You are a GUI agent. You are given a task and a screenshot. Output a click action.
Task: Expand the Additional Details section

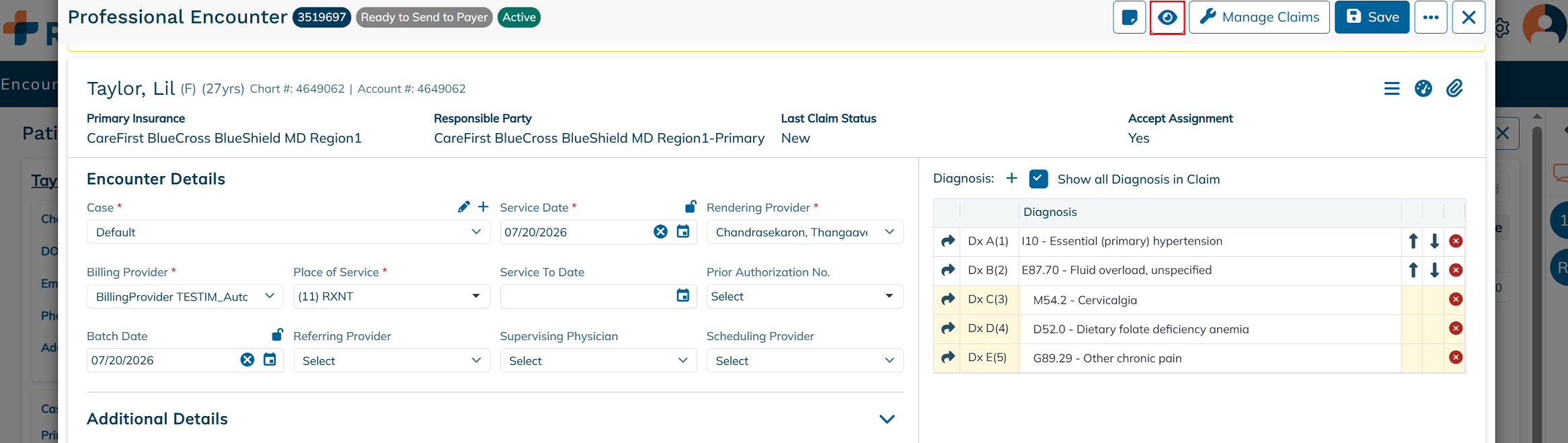coord(887,419)
